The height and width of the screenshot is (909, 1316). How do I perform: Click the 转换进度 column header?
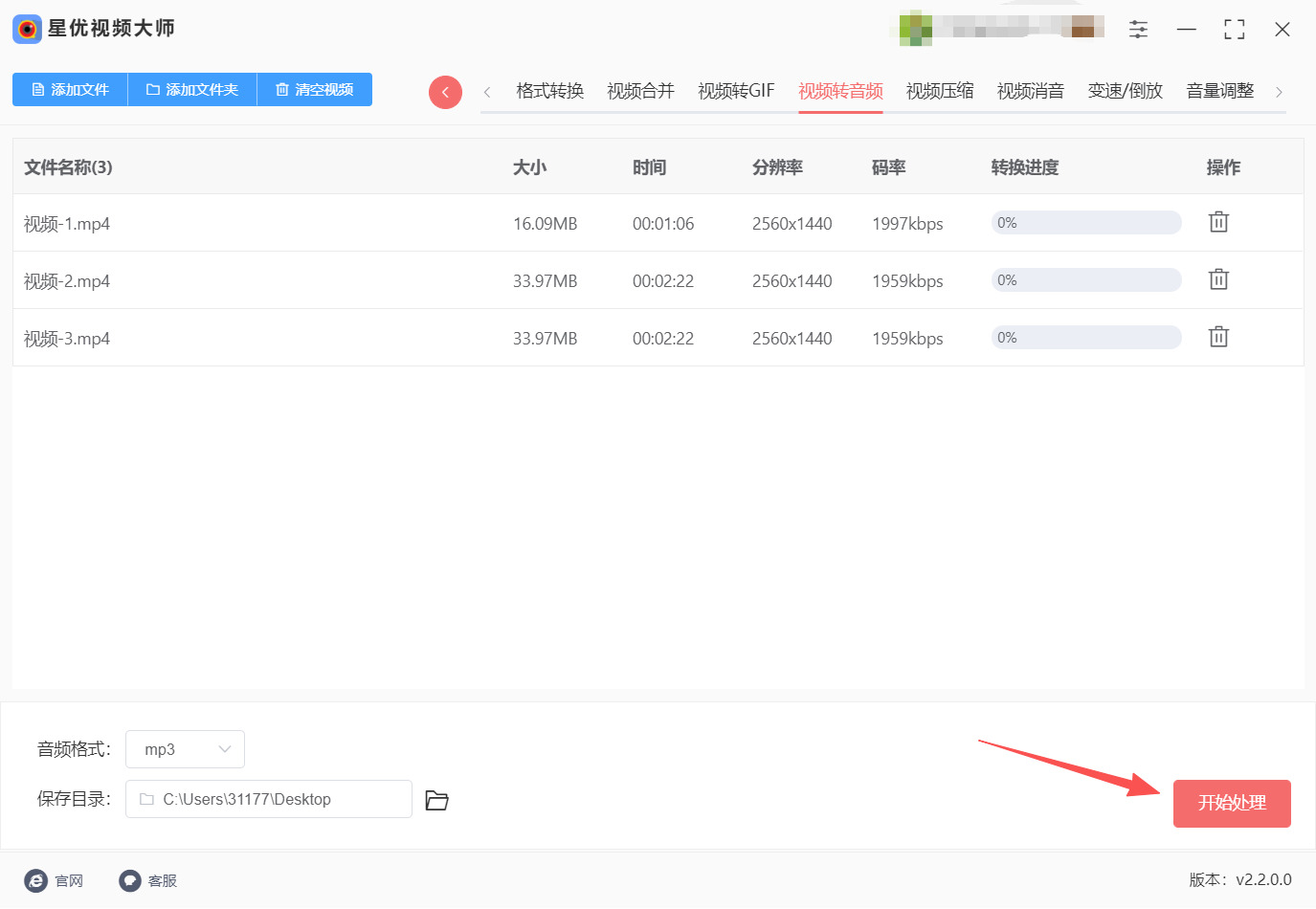tap(1025, 167)
